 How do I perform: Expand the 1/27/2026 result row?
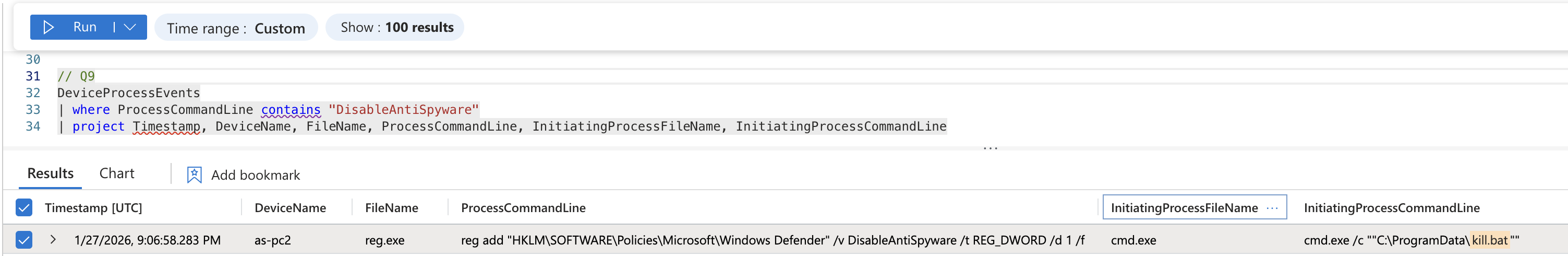point(54,239)
